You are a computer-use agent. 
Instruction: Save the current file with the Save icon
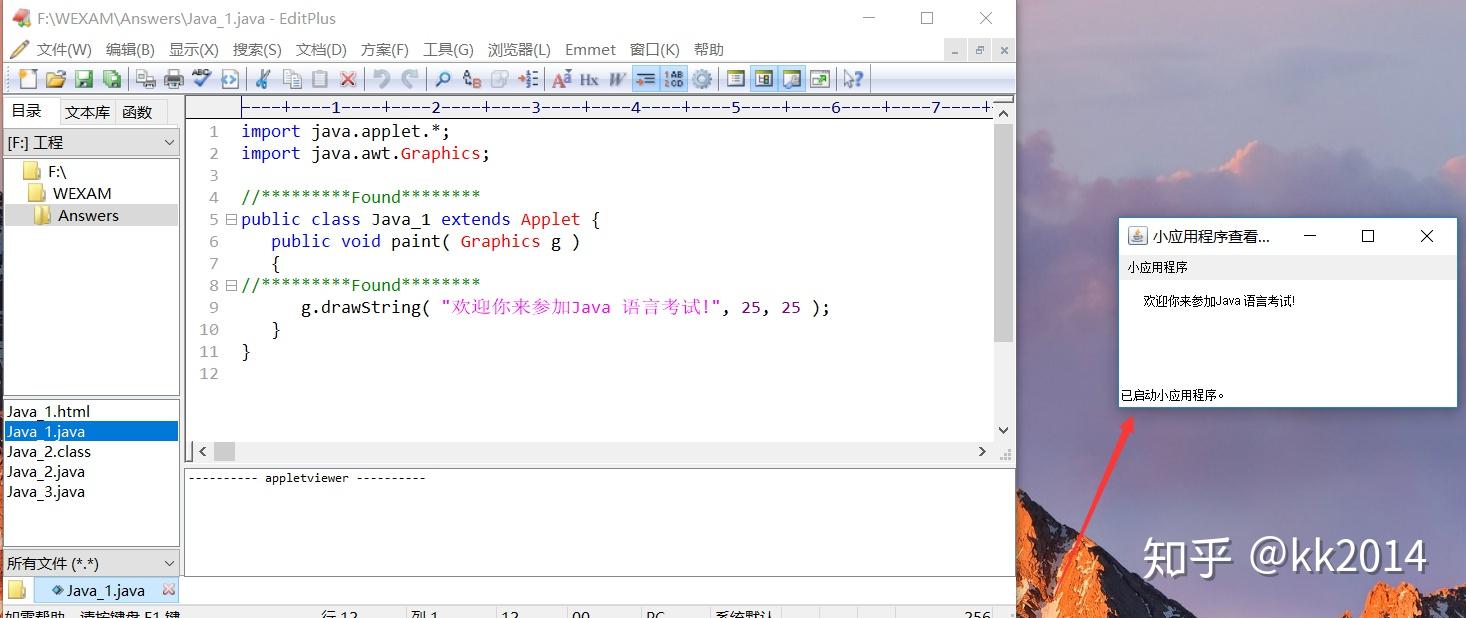click(x=84, y=78)
